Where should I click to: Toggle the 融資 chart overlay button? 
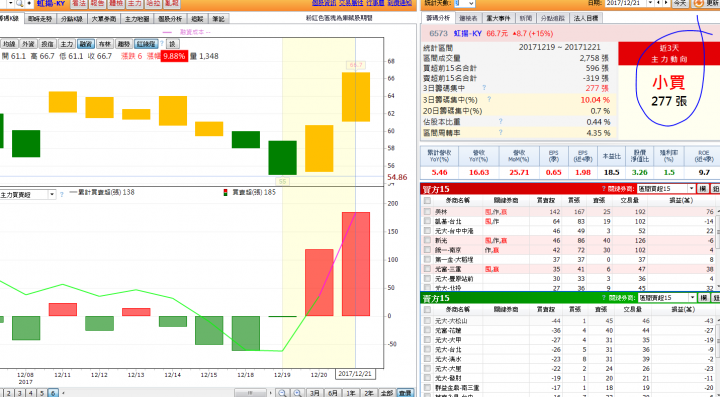(x=86, y=44)
